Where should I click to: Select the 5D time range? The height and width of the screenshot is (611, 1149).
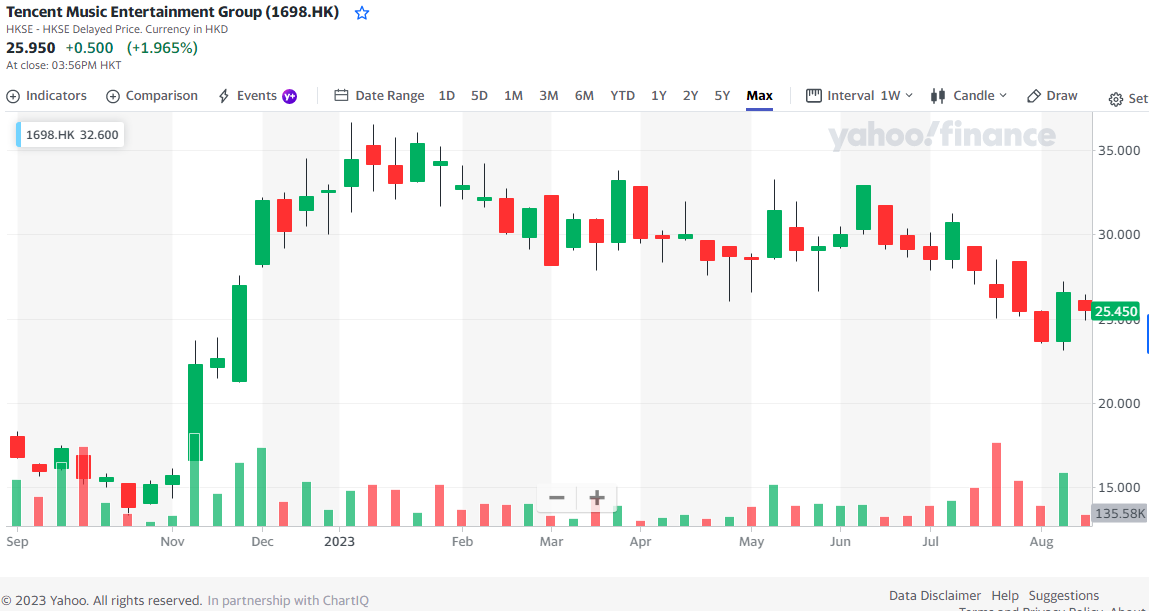coord(479,96)
